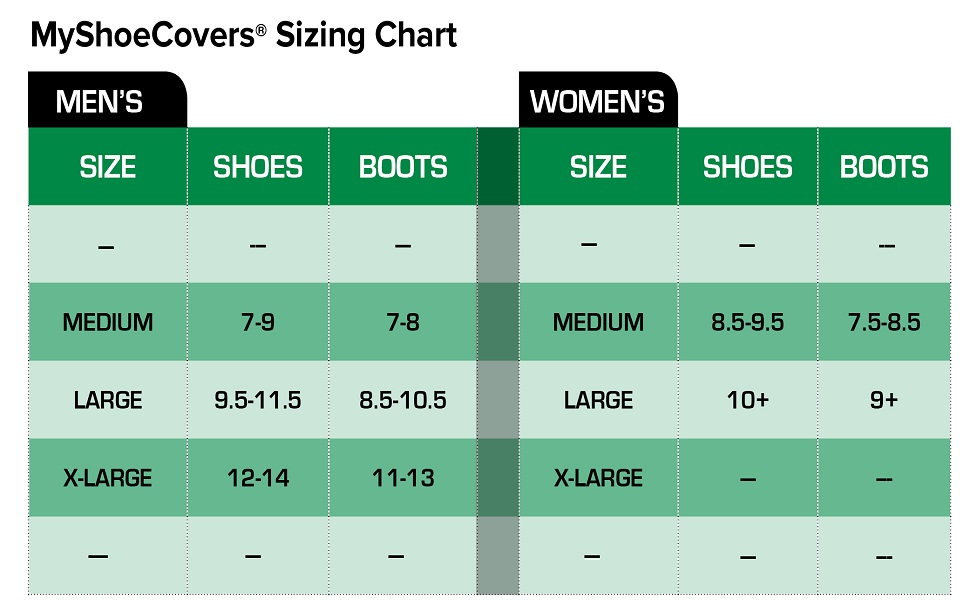Select the women's BOOTS column header
The width and height of the screenshot is (970, 600).
click(x=884, y=167)
